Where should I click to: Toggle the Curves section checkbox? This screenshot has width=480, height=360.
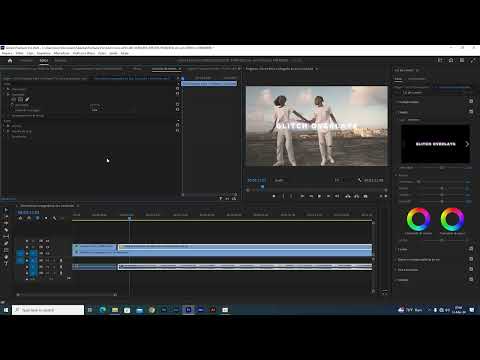(471, 249)
